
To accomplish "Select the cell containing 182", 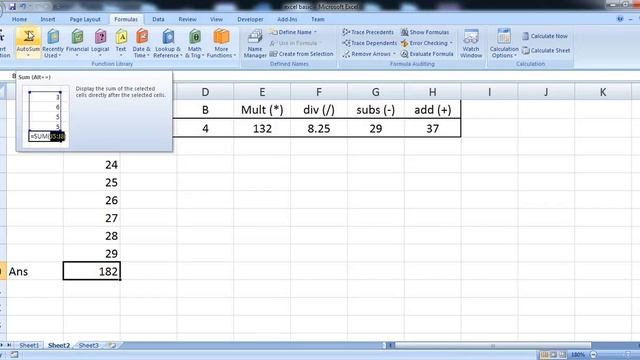I will coord(92,271).
